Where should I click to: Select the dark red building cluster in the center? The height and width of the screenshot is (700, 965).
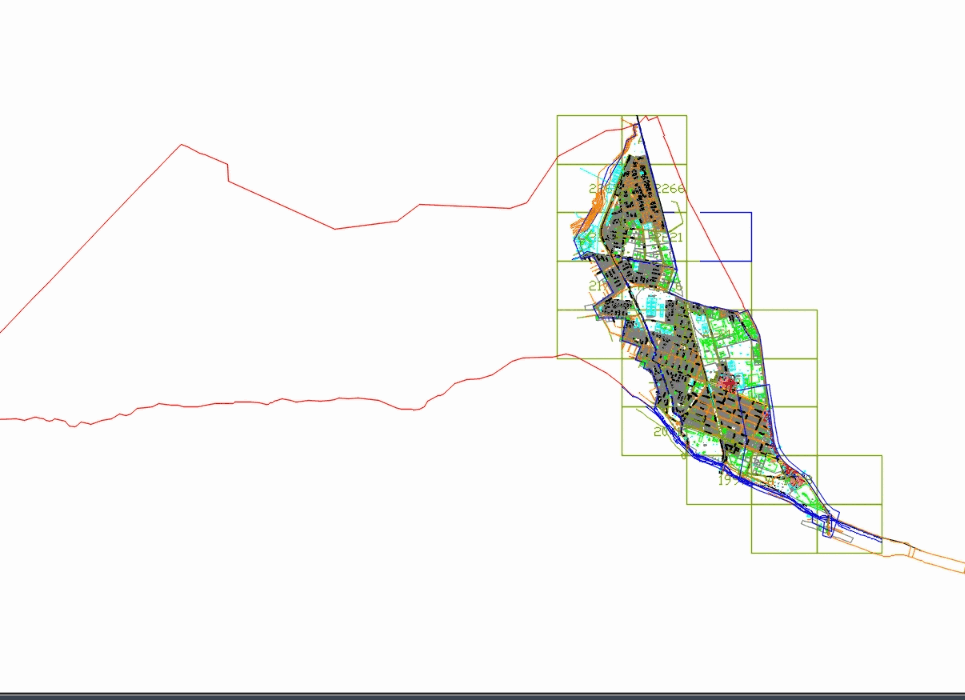[726, 381]
